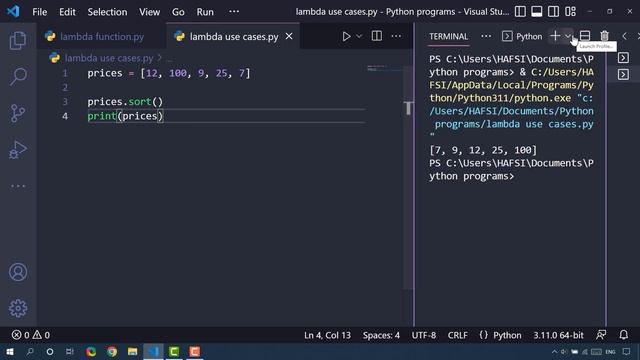
Task: Open the Go menu
Action: coord(178,12)
